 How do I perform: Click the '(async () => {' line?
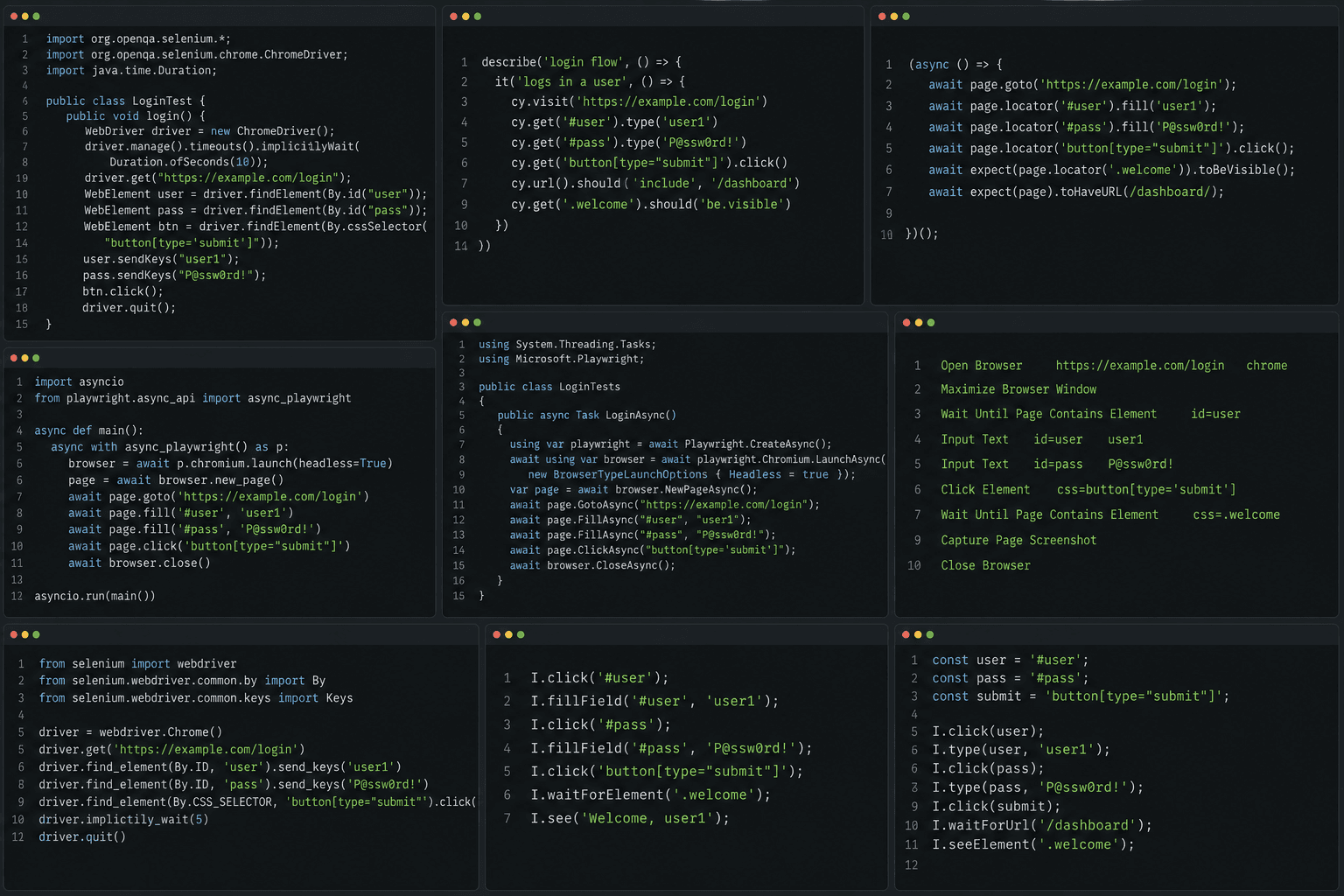955,64
